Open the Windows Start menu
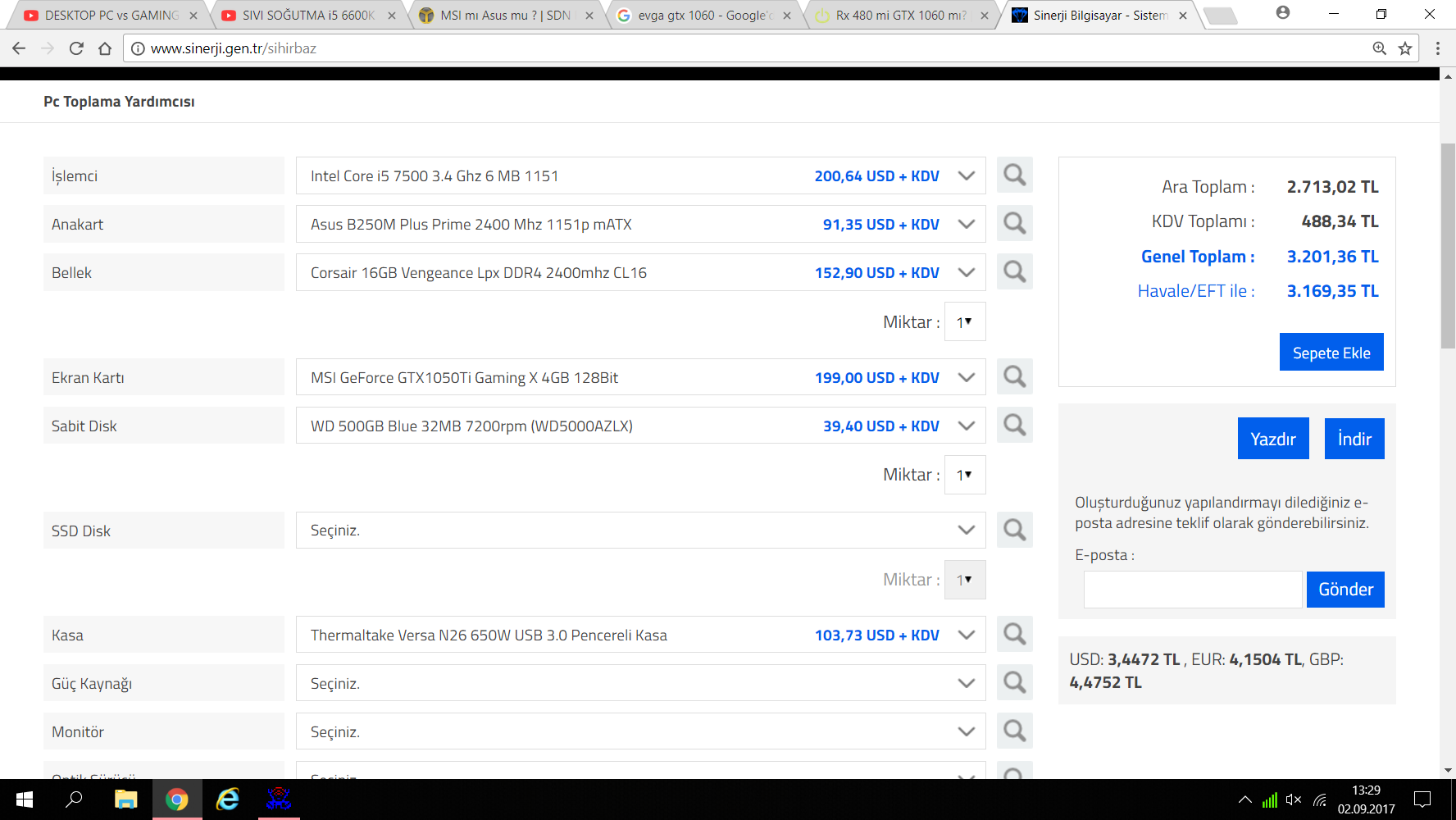Screen dimensions: 1456x820 coord(25,799)
